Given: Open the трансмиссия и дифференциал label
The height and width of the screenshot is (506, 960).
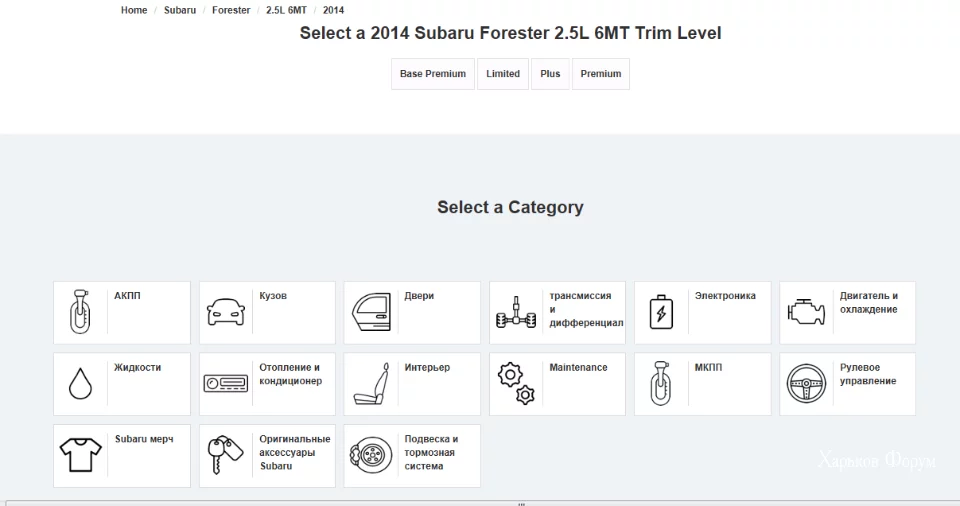Looking at the screenshot, I should pos(586,309).
